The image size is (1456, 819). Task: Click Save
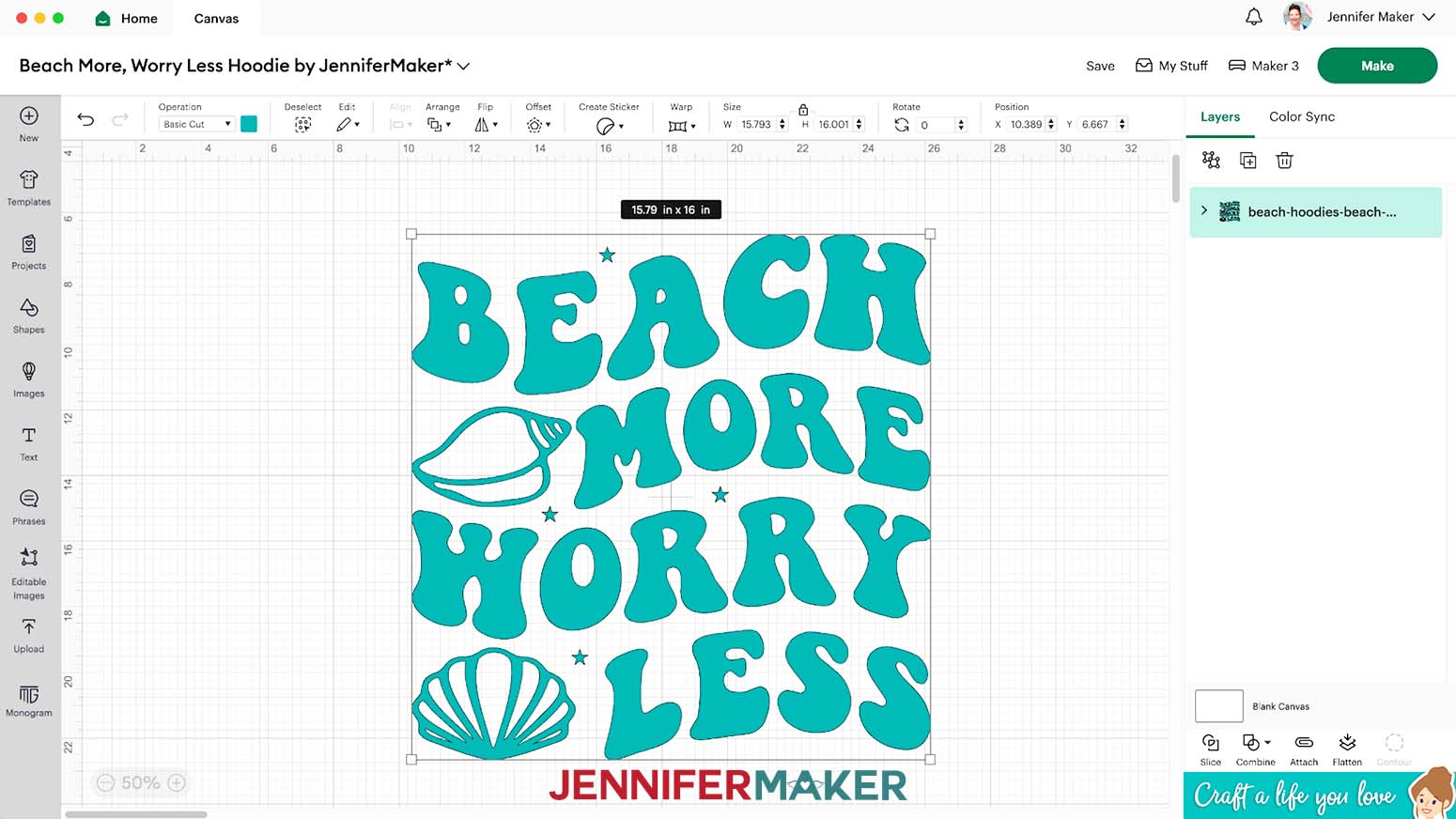click(1100, 66)
